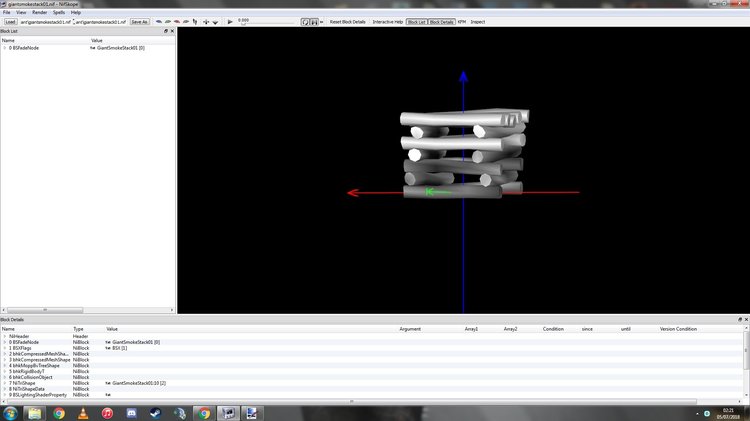
Task: Click Value column header in Block List
Action: point(97,41)
